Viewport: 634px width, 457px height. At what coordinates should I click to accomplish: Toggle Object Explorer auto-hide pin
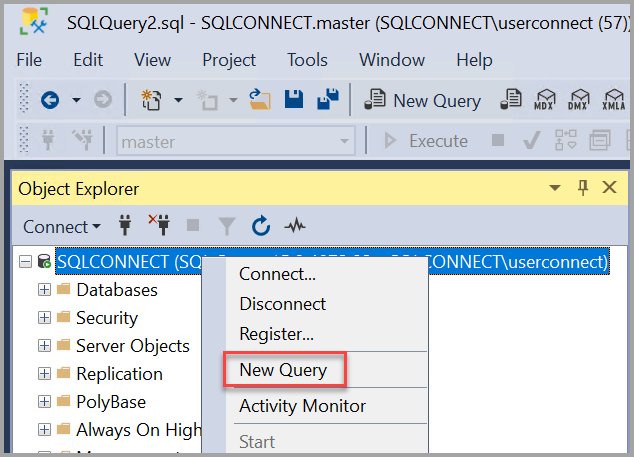(583, 188)
